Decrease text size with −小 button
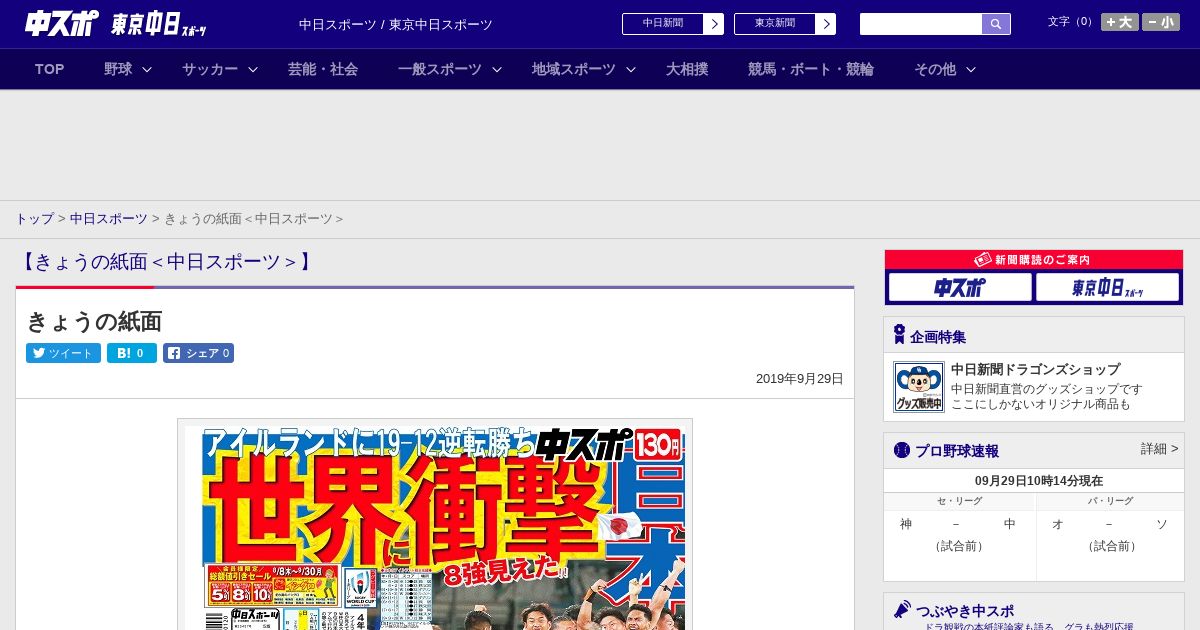 tap(1161, 22)
